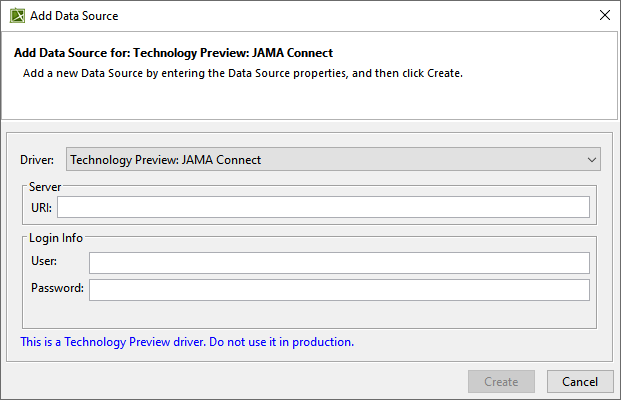Viewport: 621px width, 400px height.
Task: Close the Add Data Source dialog
Action: pos(603,15)
